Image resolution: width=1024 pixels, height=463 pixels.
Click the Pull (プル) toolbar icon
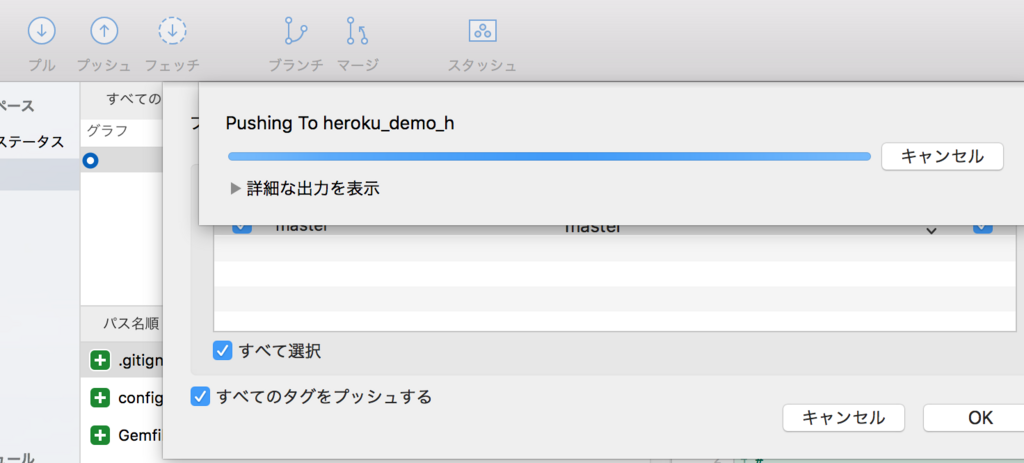[42, 31]
